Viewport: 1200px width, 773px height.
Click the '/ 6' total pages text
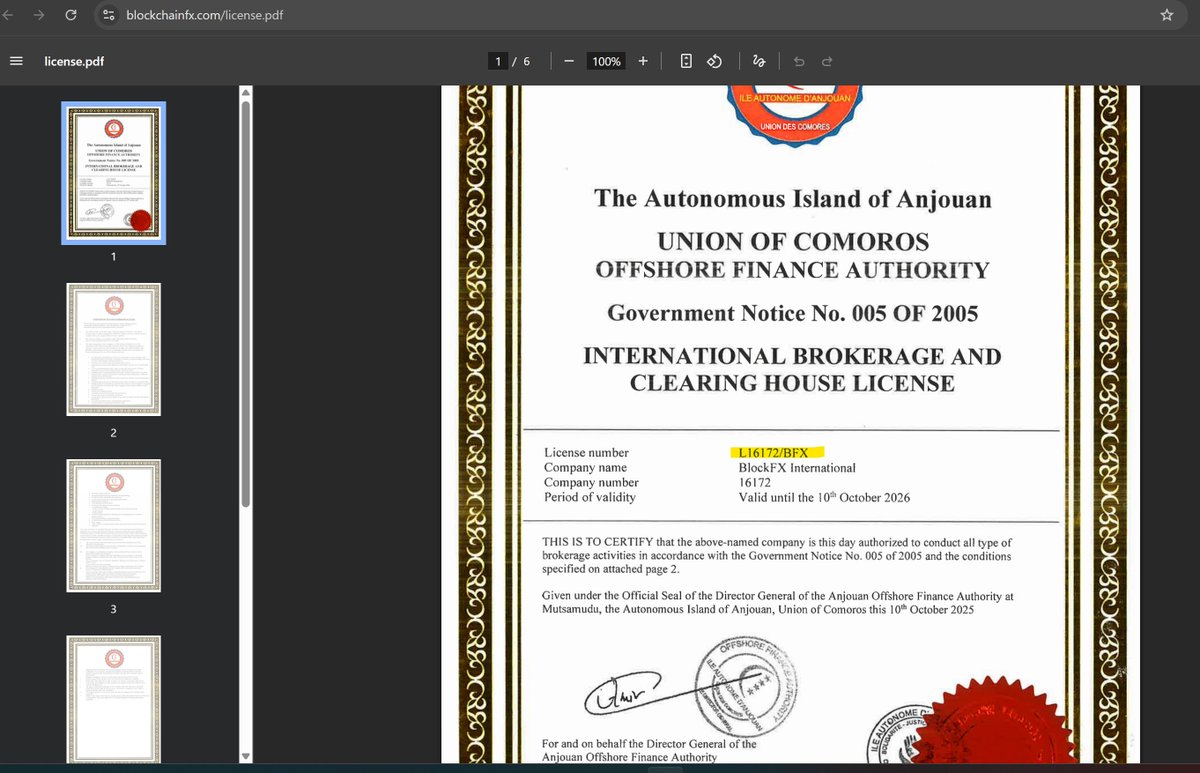(521, 61)
